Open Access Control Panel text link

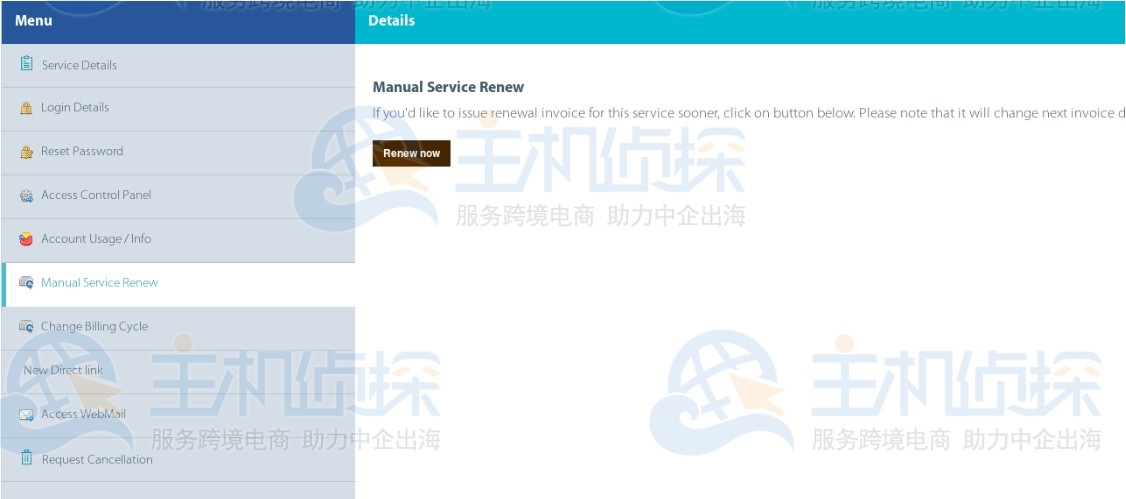(x=96, y=196)
